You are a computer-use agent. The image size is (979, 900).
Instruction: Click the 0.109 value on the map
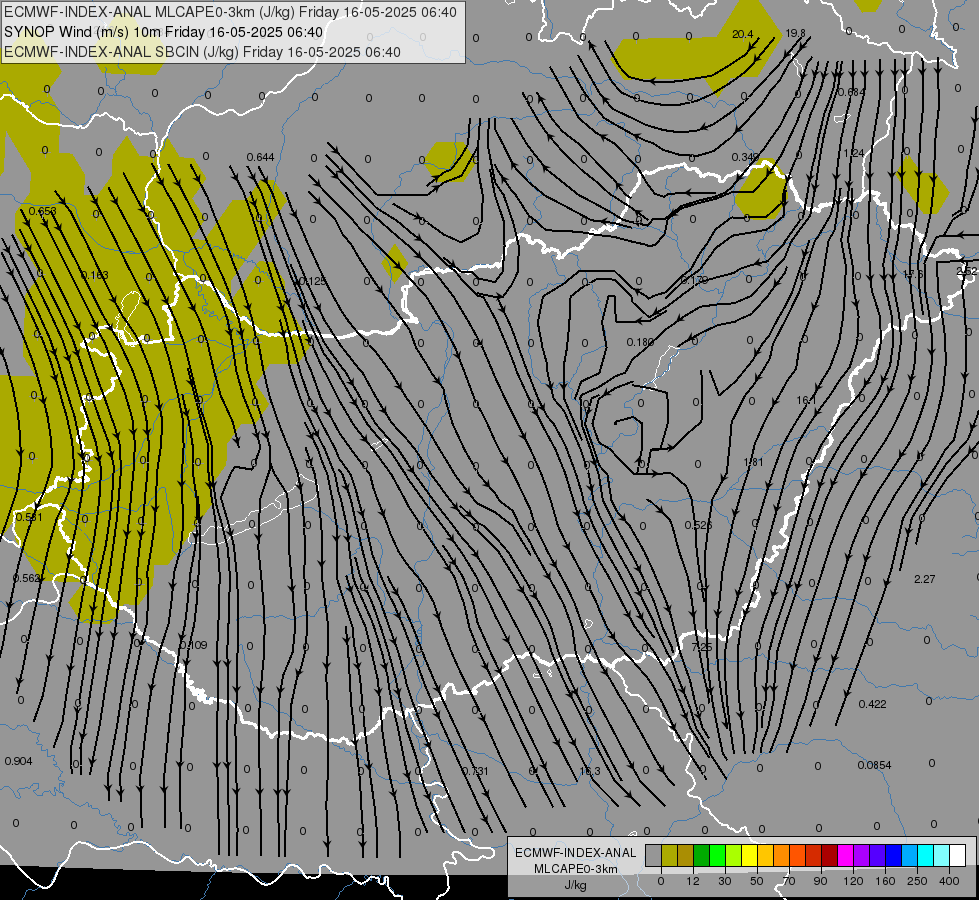pos(193,645)
